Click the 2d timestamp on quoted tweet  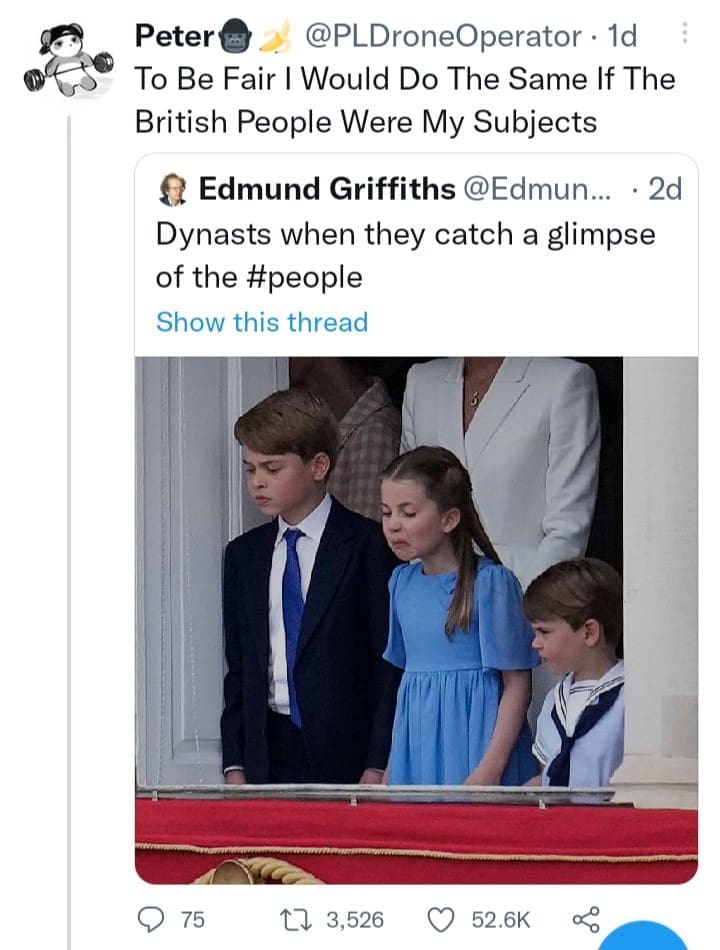(x=664, y=189)
